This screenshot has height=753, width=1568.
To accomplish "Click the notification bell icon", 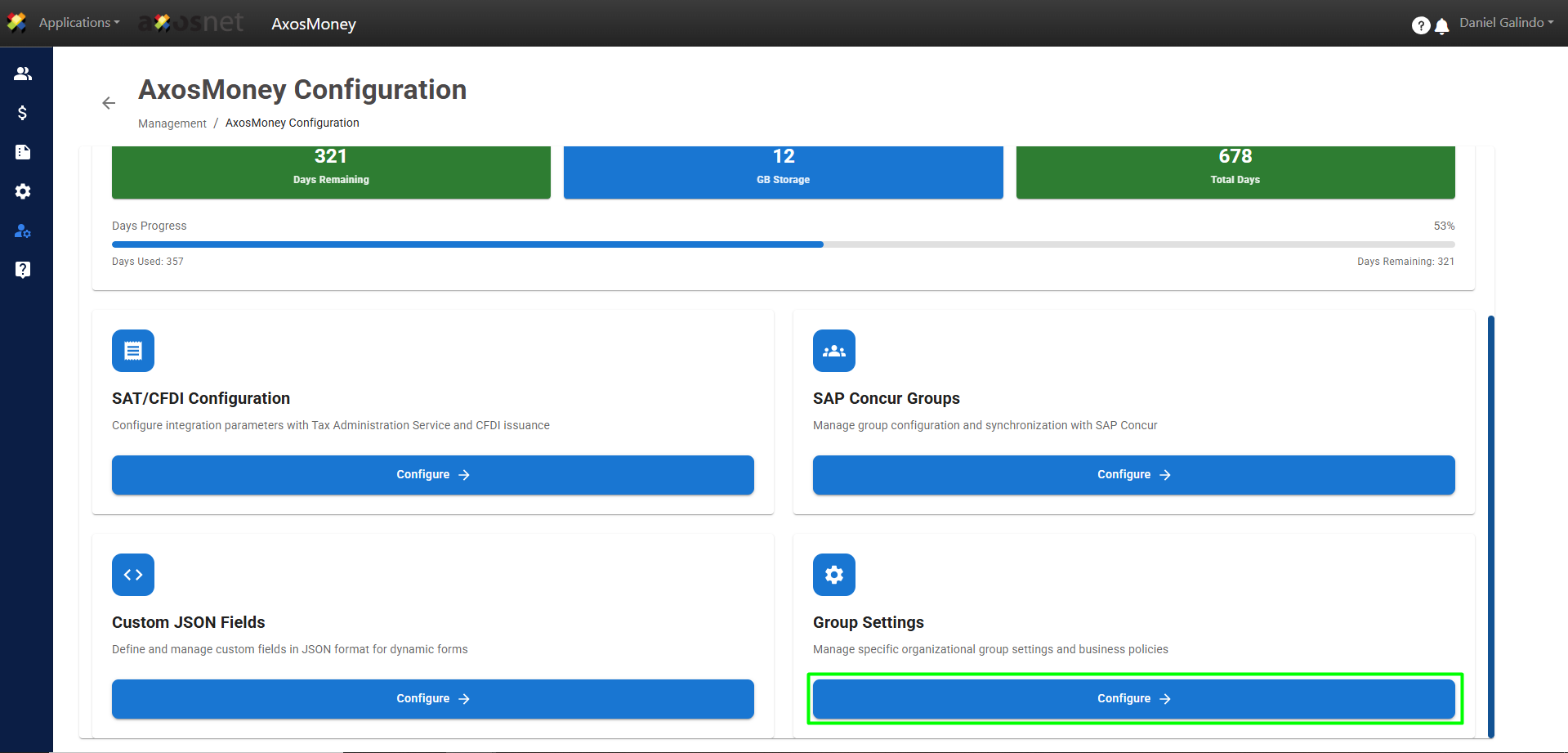I will (1442, 26).
